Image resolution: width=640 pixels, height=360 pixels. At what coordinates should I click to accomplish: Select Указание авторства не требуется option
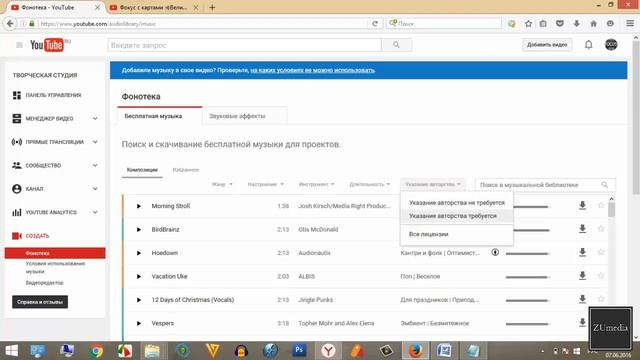[457, 203]
